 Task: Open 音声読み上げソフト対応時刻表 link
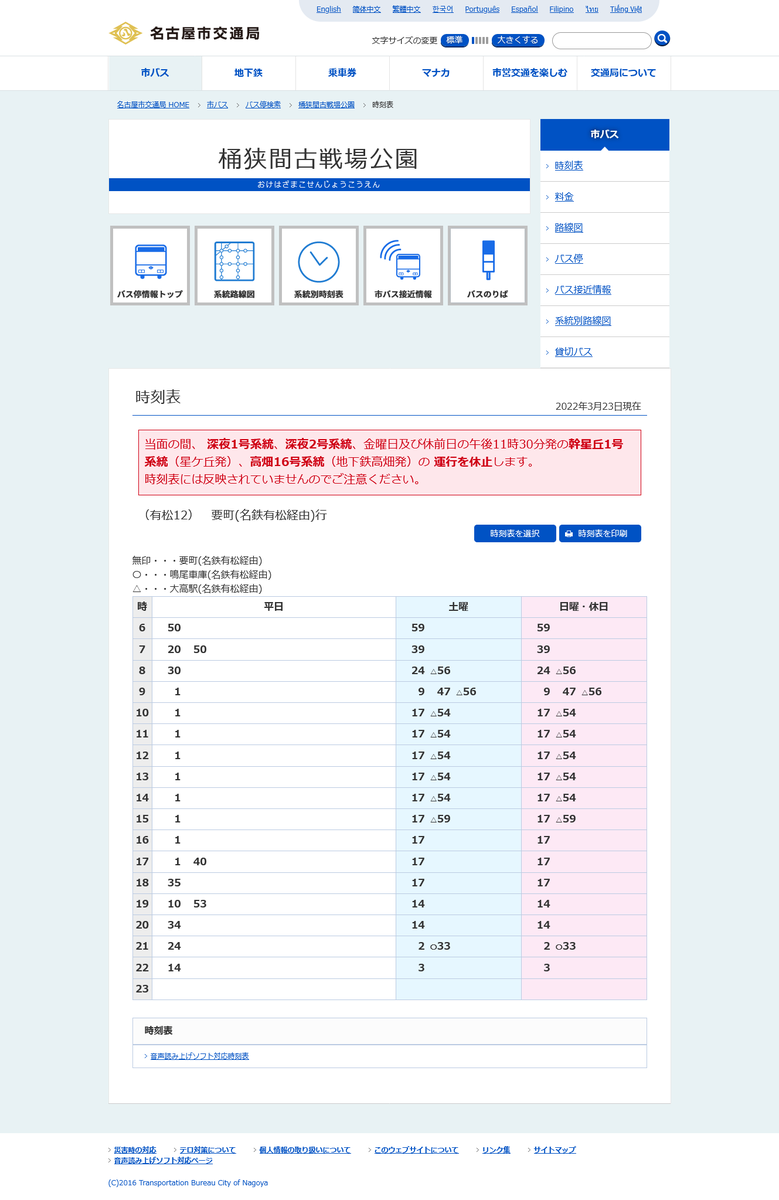tap(199, 1056)
